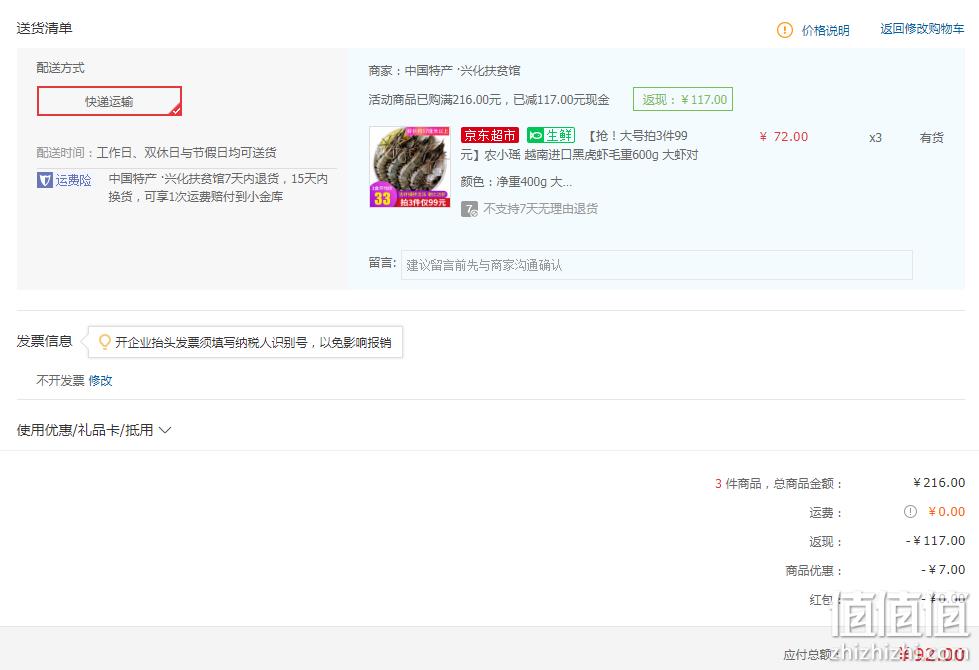Screen dimensions: 979x670
Task: Click the x3 quantity text
Action: coord(875,138)
